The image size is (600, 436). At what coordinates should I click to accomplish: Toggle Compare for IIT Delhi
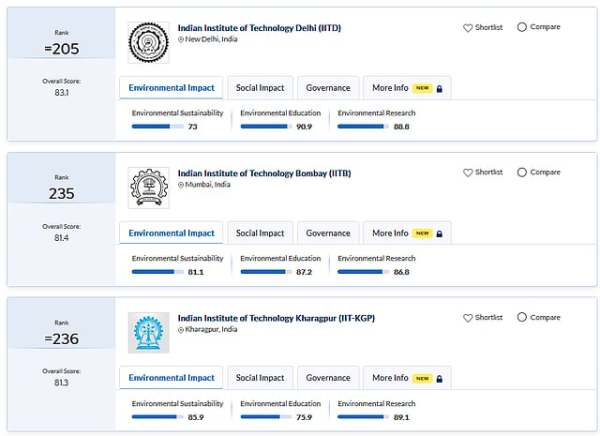(522, 28)
